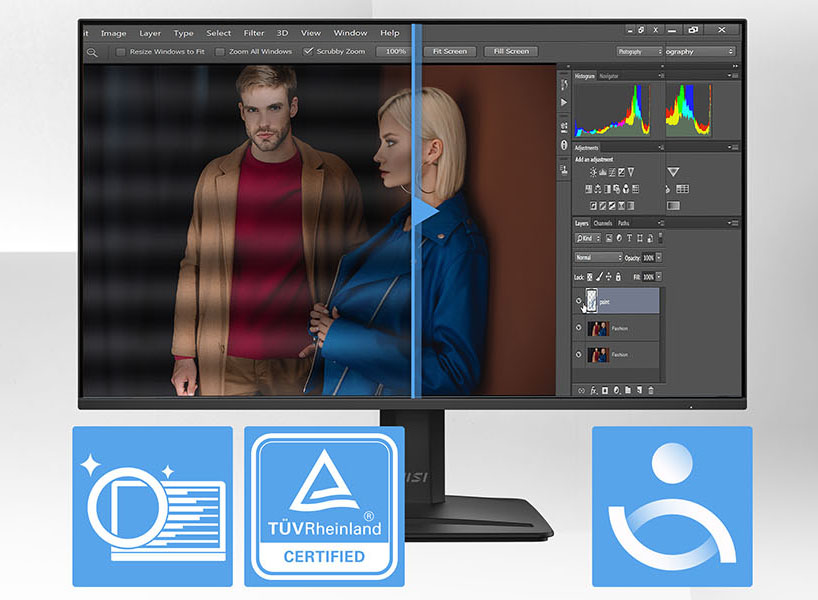Image resolution: width=818 pixels, height=600 pixels.
Task: Switch to the Channels tab
Action: point(603,223)
